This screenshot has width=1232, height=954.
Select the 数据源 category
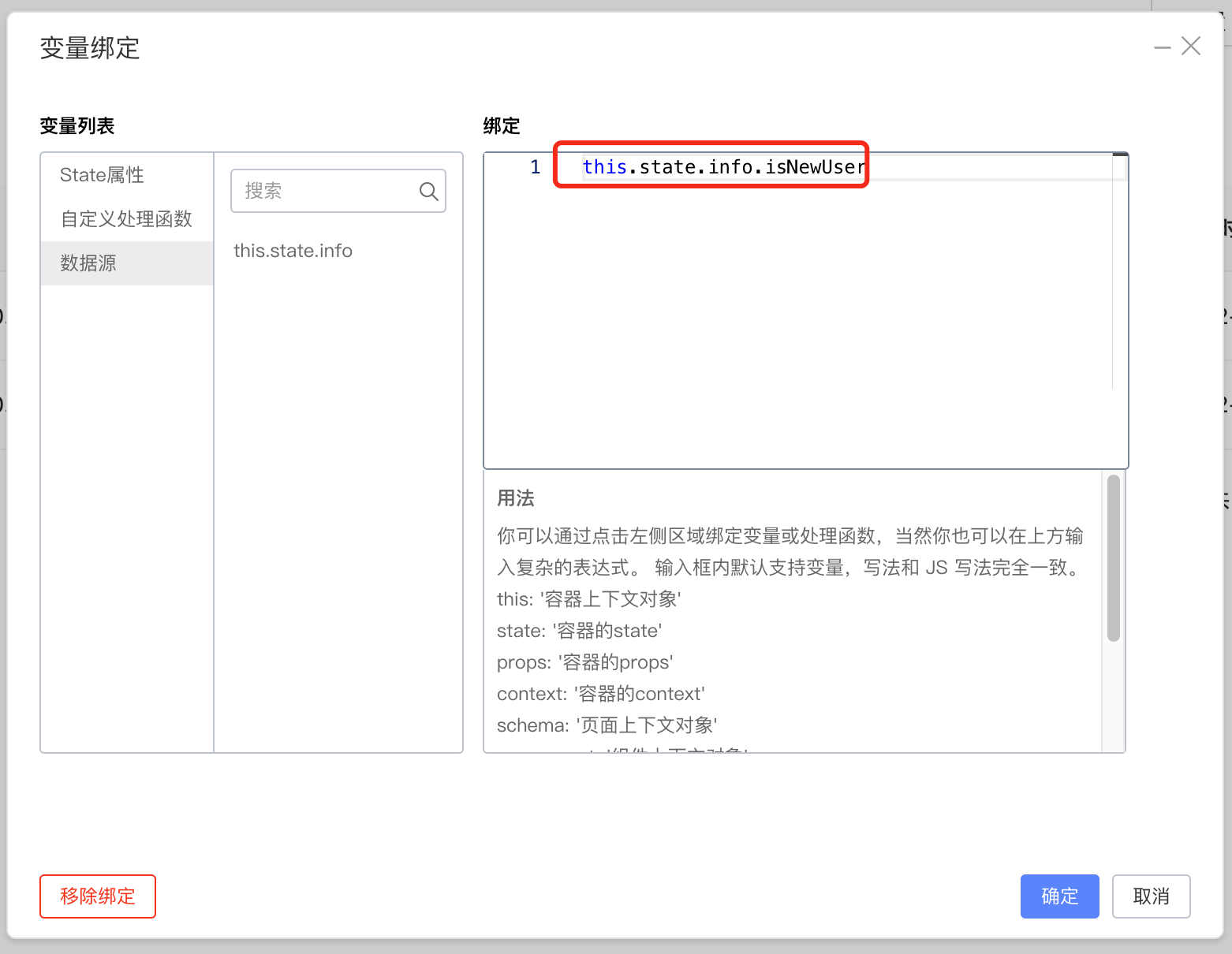pos(88,263)
